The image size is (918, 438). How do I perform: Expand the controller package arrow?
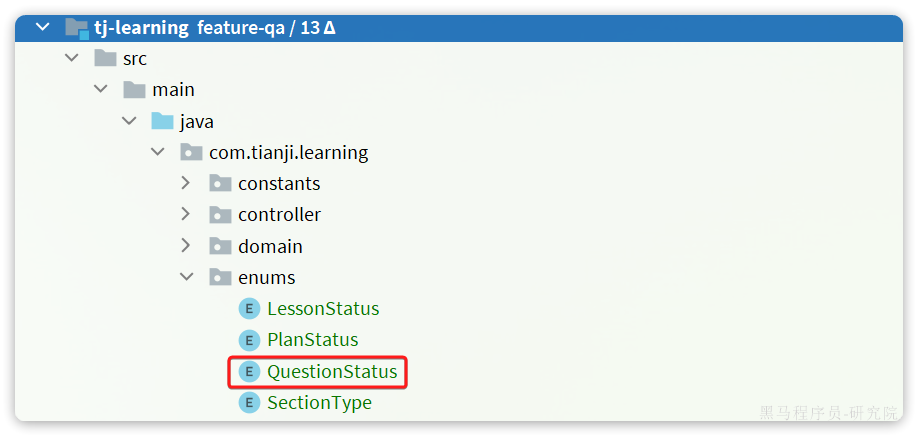[x=186, y=214]
